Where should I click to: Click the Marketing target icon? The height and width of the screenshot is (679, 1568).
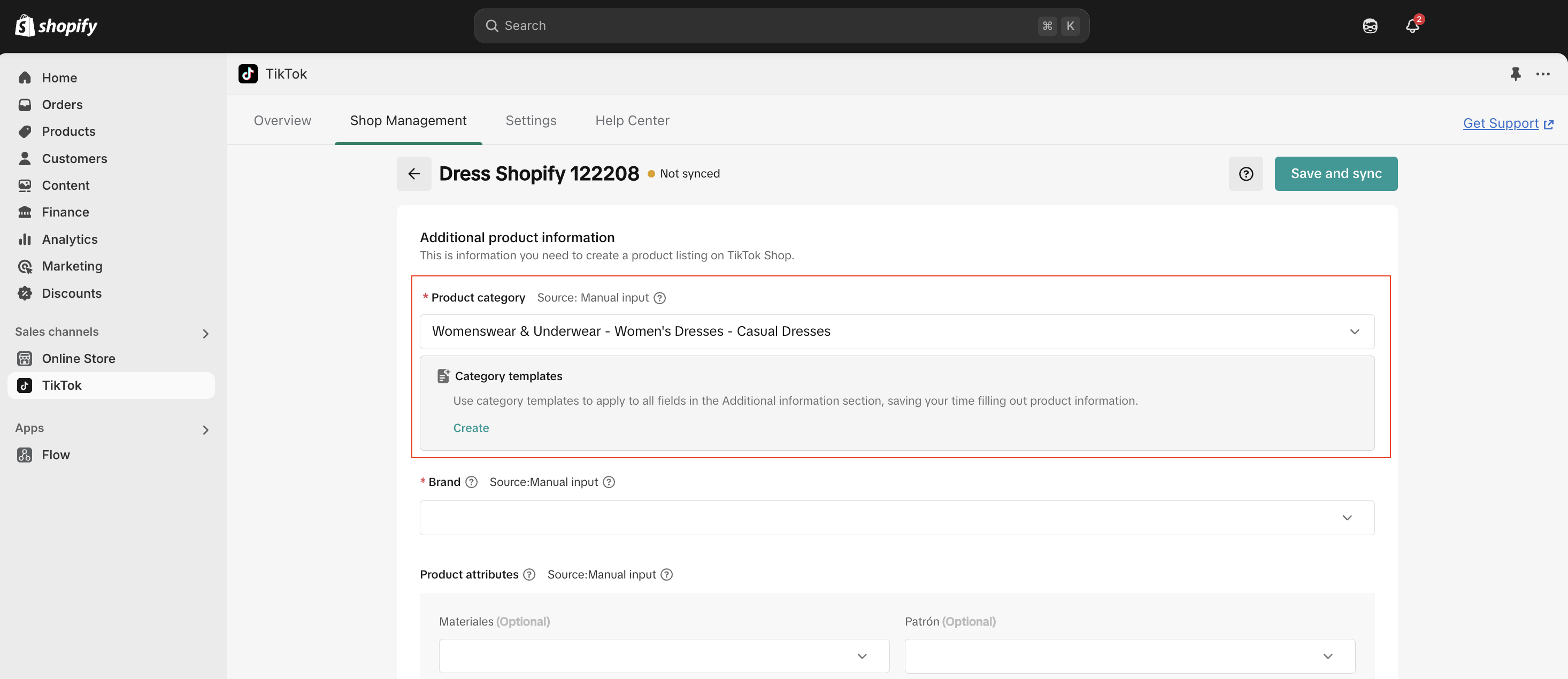pyautogui.click(x=25, y=266)
